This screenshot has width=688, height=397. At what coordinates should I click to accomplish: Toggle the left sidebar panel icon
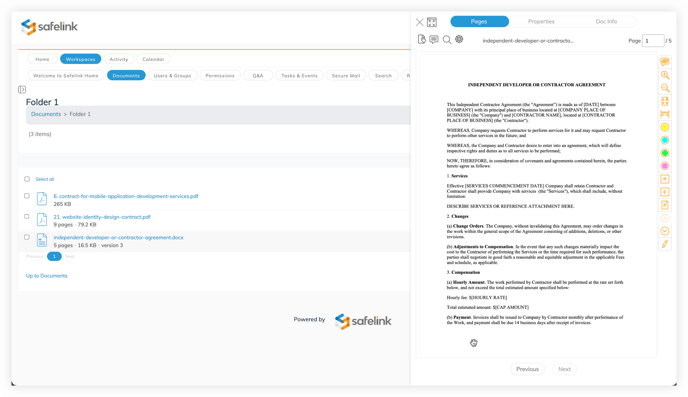22,89
